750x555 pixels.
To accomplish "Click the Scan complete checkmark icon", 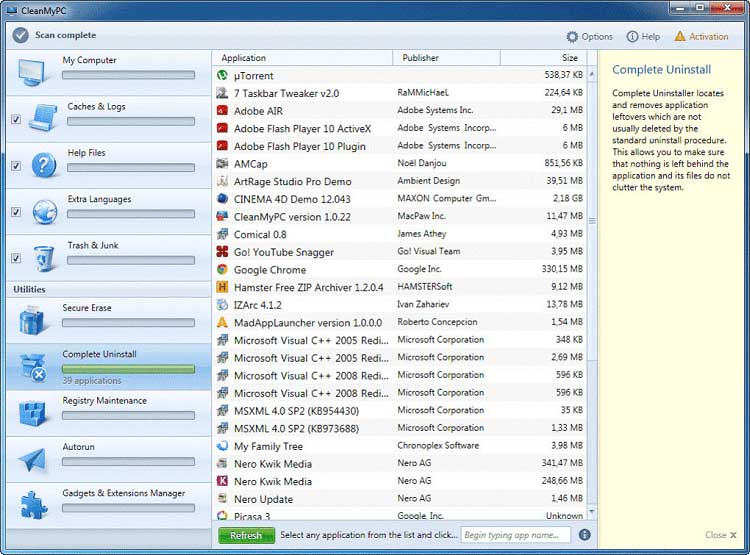I will tap(21, 35).
